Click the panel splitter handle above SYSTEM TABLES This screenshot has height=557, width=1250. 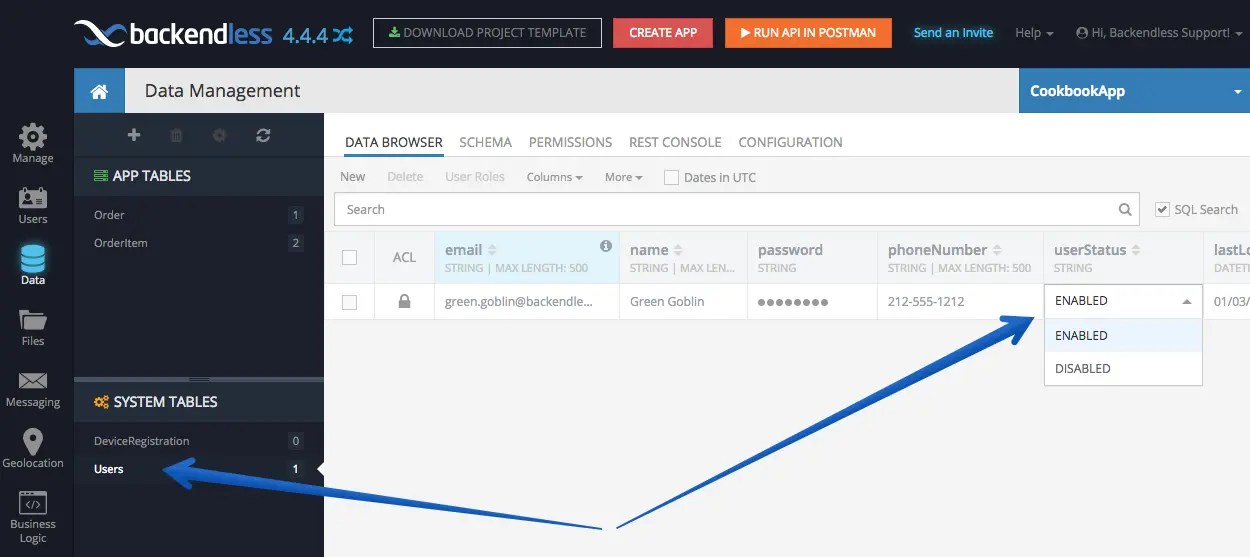(x=199, y=379)
